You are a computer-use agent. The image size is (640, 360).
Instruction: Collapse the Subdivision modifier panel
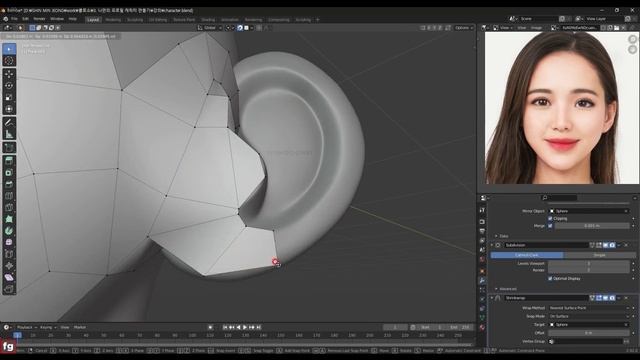[492, 245]
